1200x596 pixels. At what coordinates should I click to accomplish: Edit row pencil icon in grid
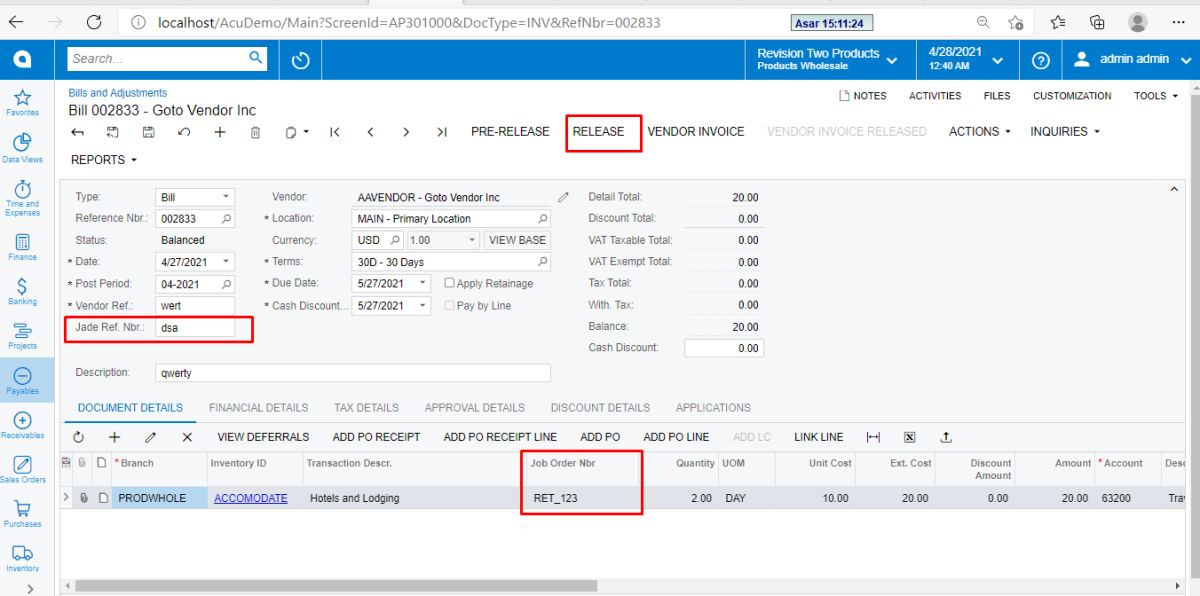click(x=151, y=437)
